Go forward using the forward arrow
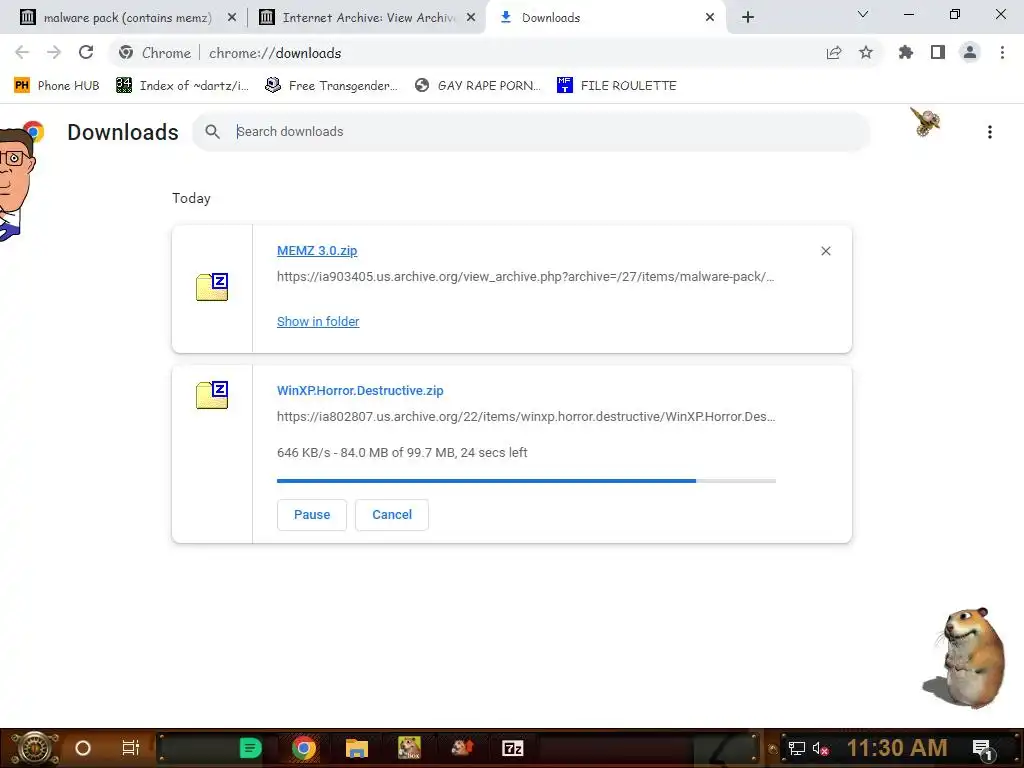 (54, 52)
